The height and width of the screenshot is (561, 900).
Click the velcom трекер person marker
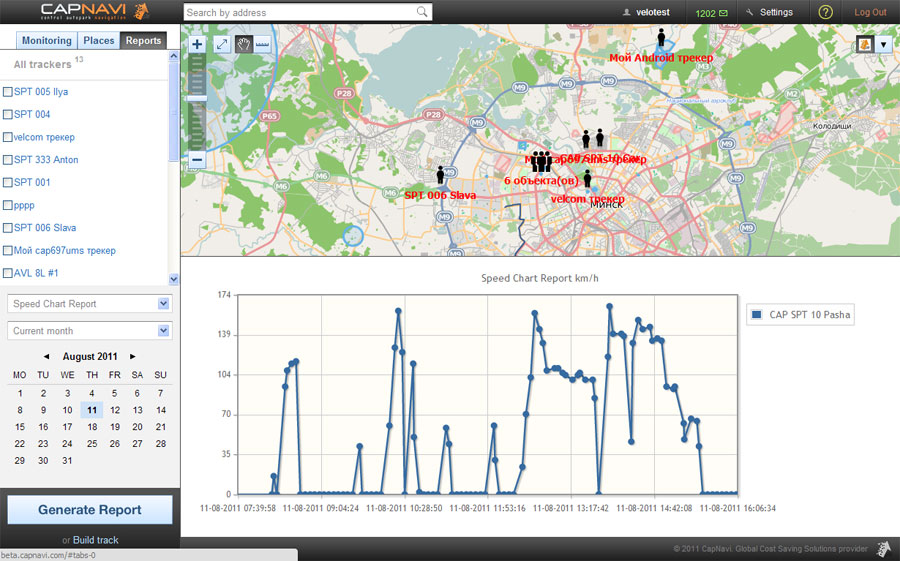pyautogui.click(x=587, y=178)
